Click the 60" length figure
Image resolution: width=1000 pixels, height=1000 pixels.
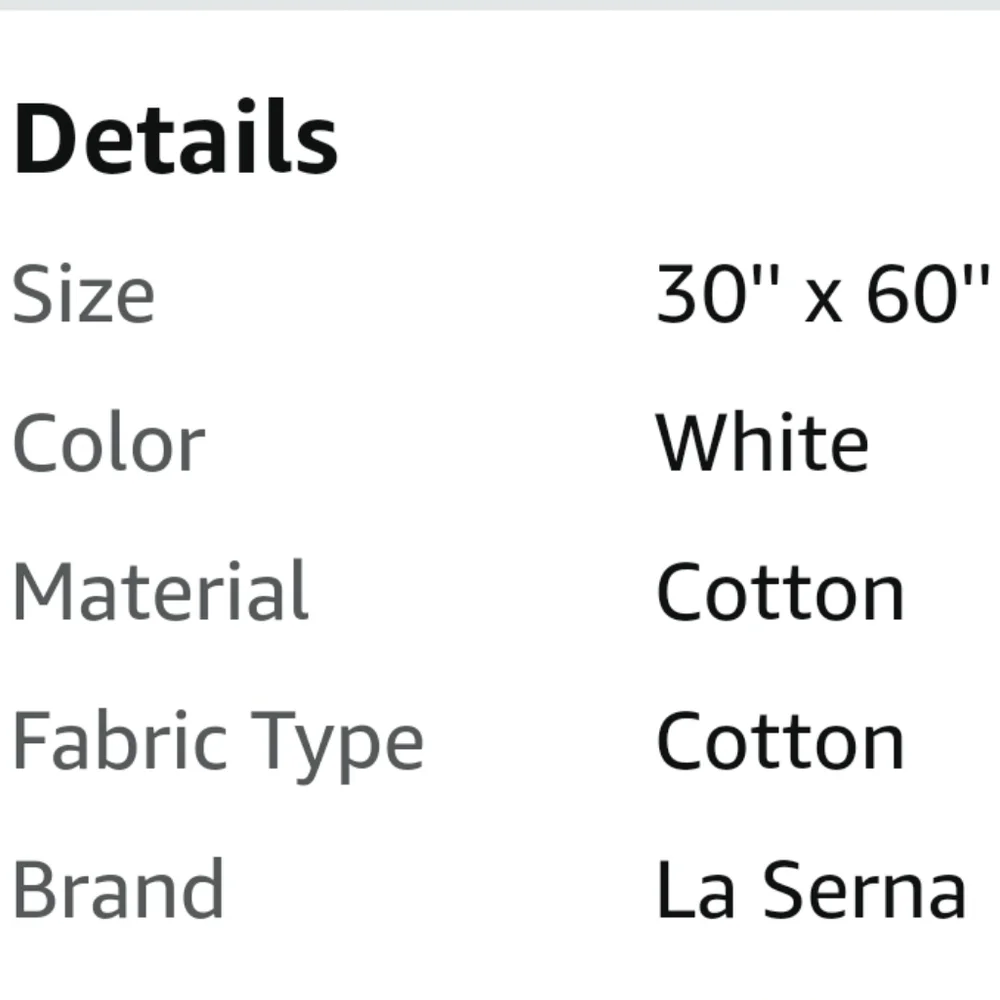coord(929,293)
